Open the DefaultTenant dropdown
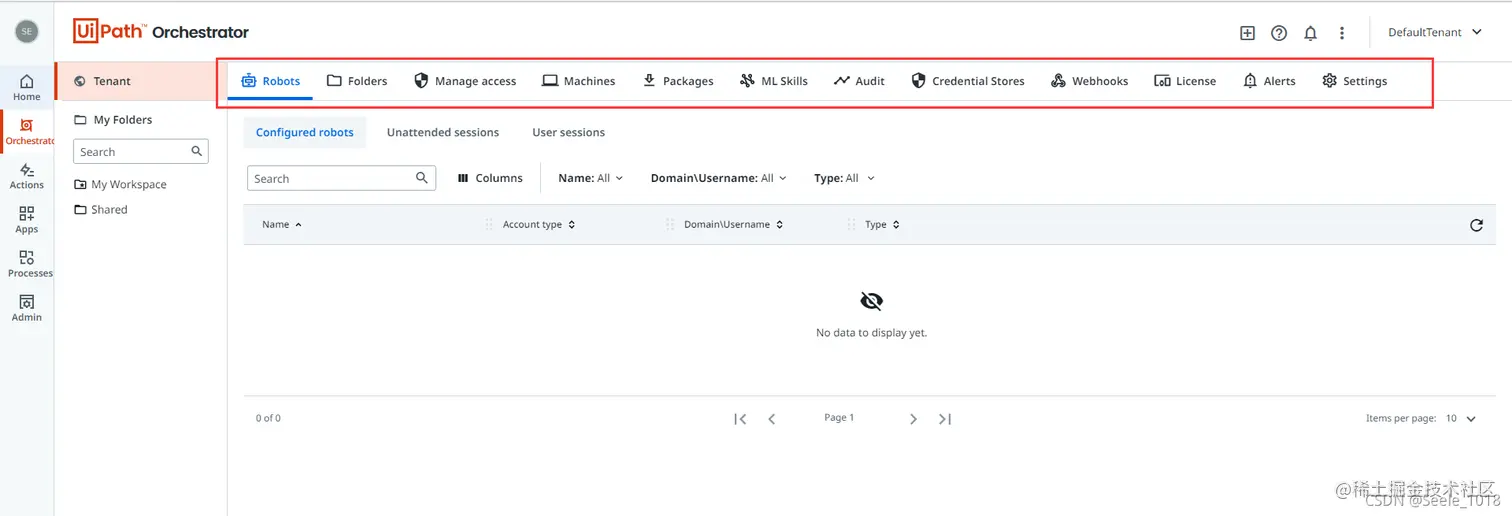 pos(1435,32)
